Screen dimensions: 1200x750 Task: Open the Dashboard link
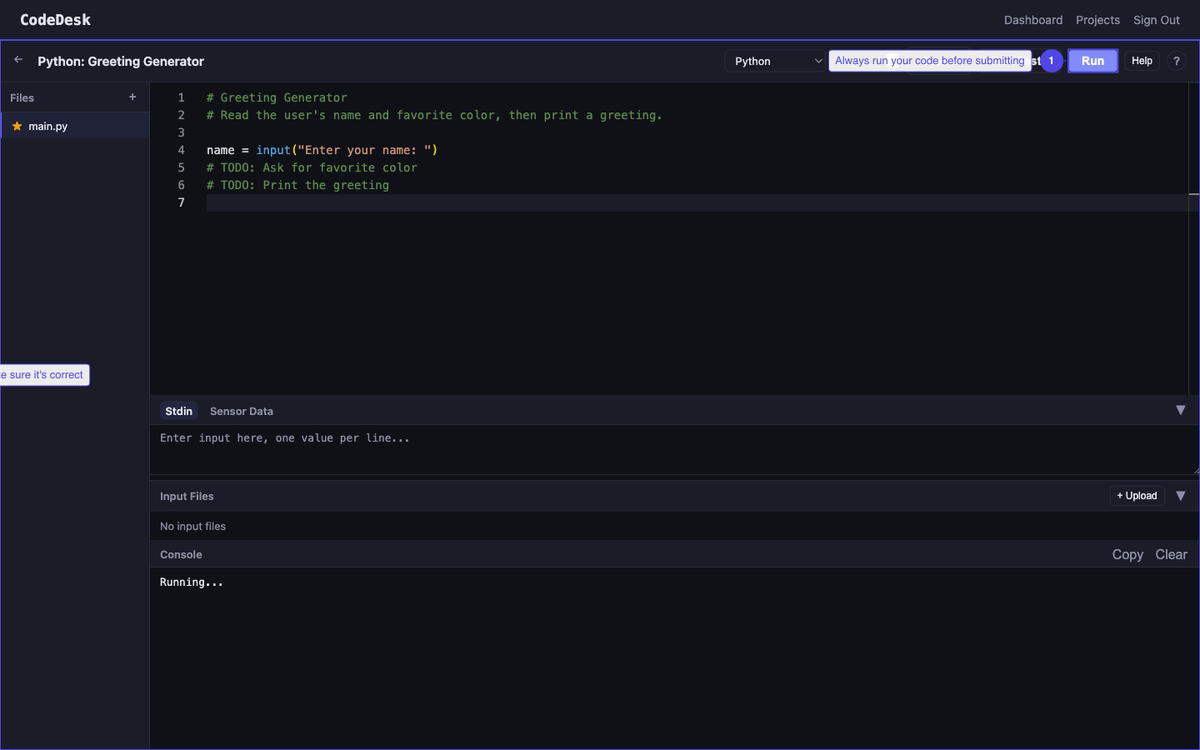[x=1033, y=19]
